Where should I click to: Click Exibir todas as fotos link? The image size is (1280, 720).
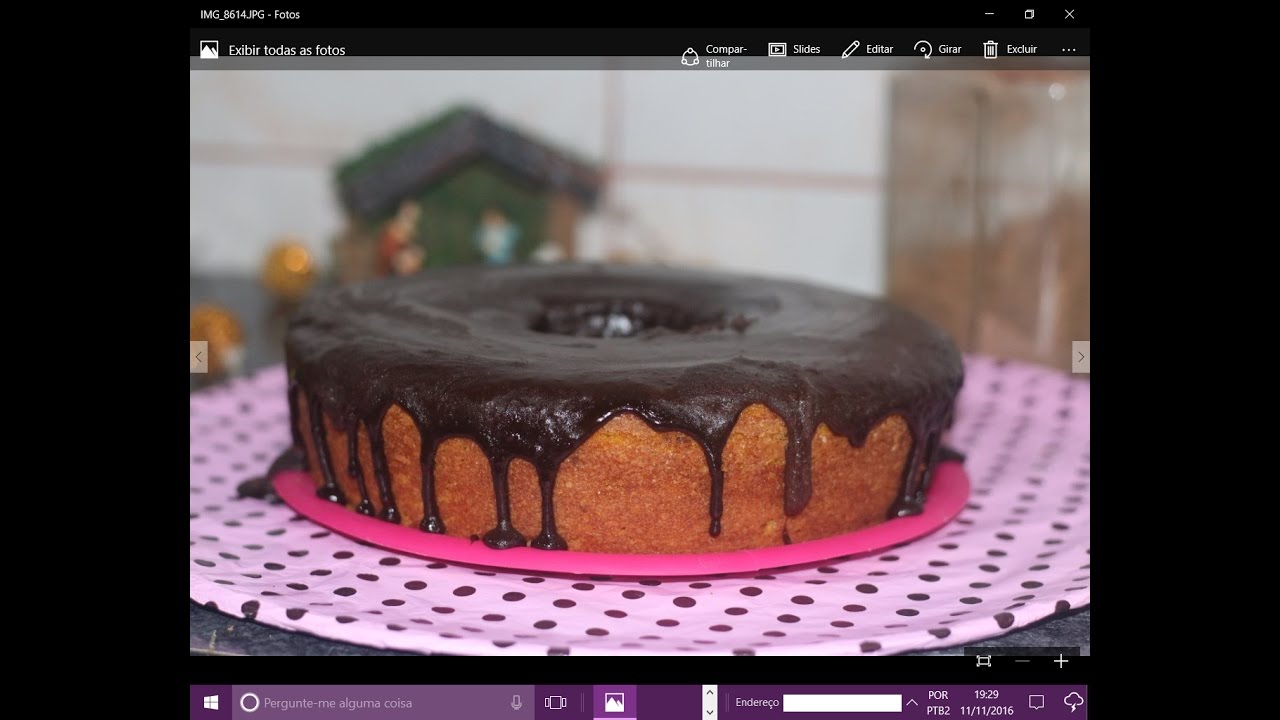(x=286, y=50)
